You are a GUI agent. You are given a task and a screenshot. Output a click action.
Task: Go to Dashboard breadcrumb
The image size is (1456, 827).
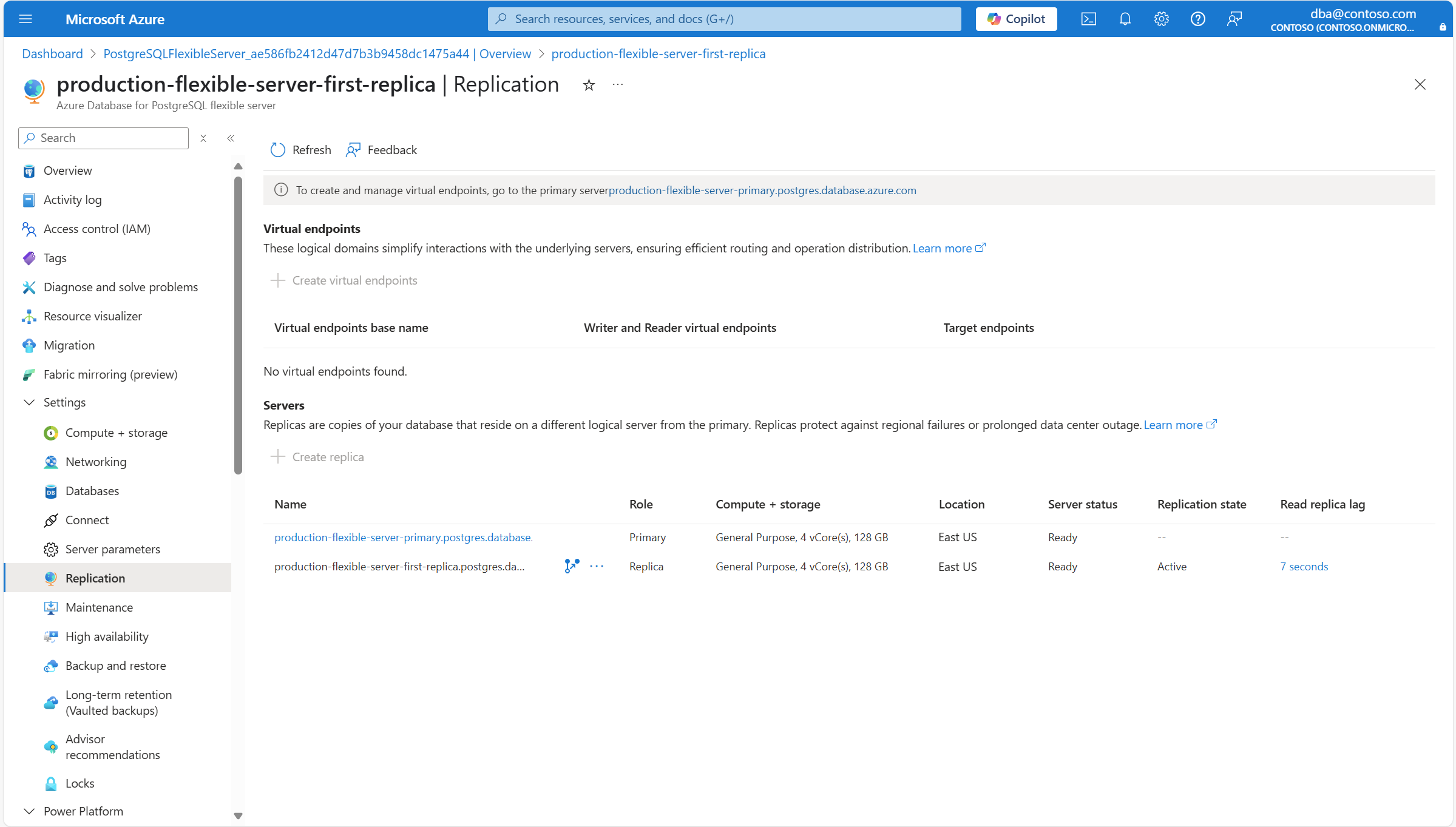[52, 53]
